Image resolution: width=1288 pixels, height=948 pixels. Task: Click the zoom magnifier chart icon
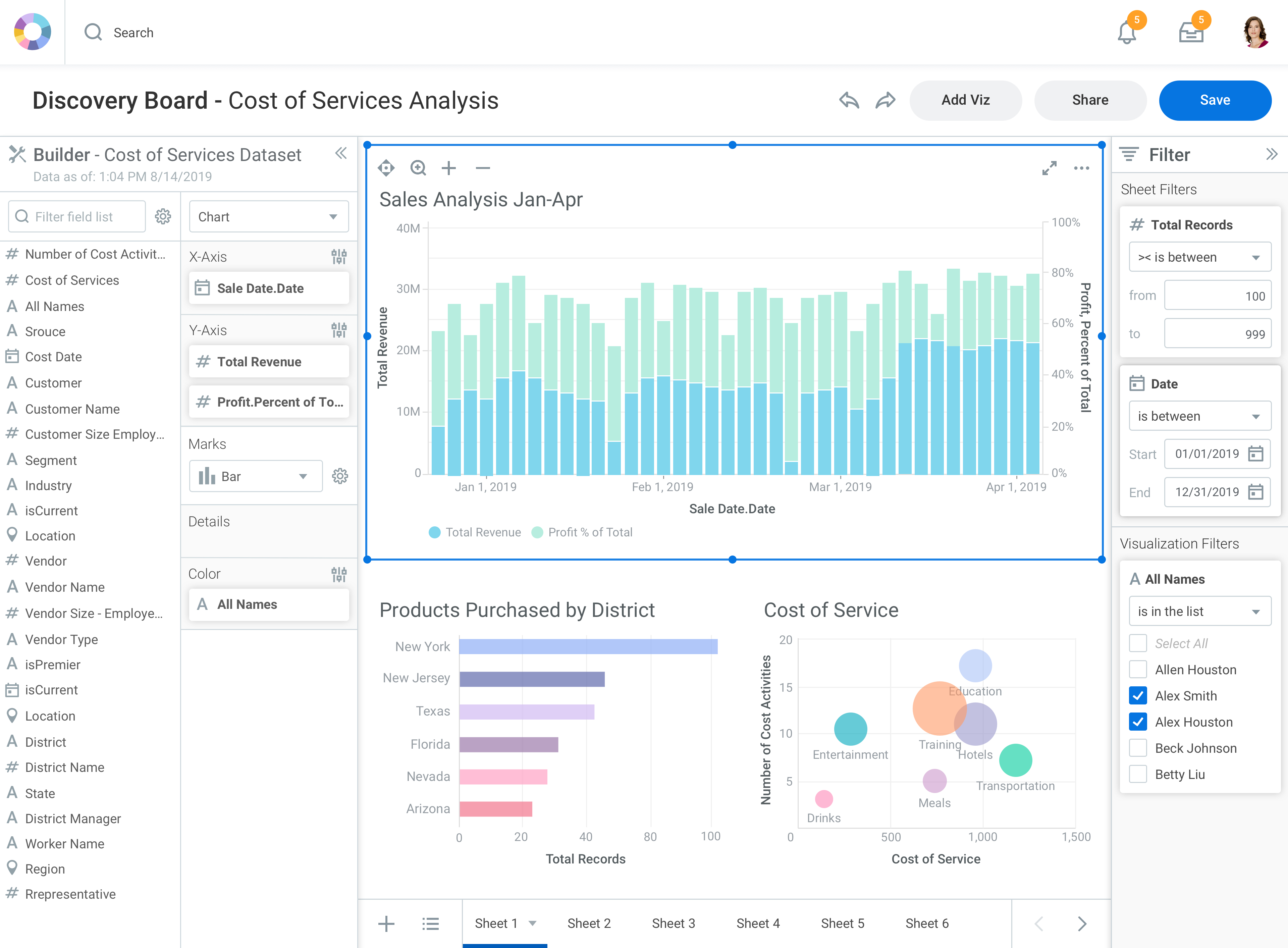coord(418,168)
